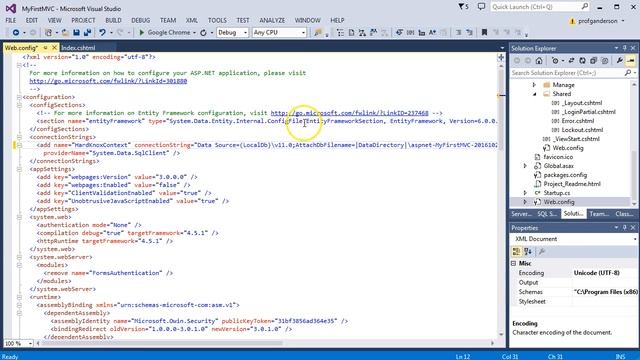Collapse the Misc properties category
Screen dimensions: 640x360
pyautogui.click(x=513, y=263)
